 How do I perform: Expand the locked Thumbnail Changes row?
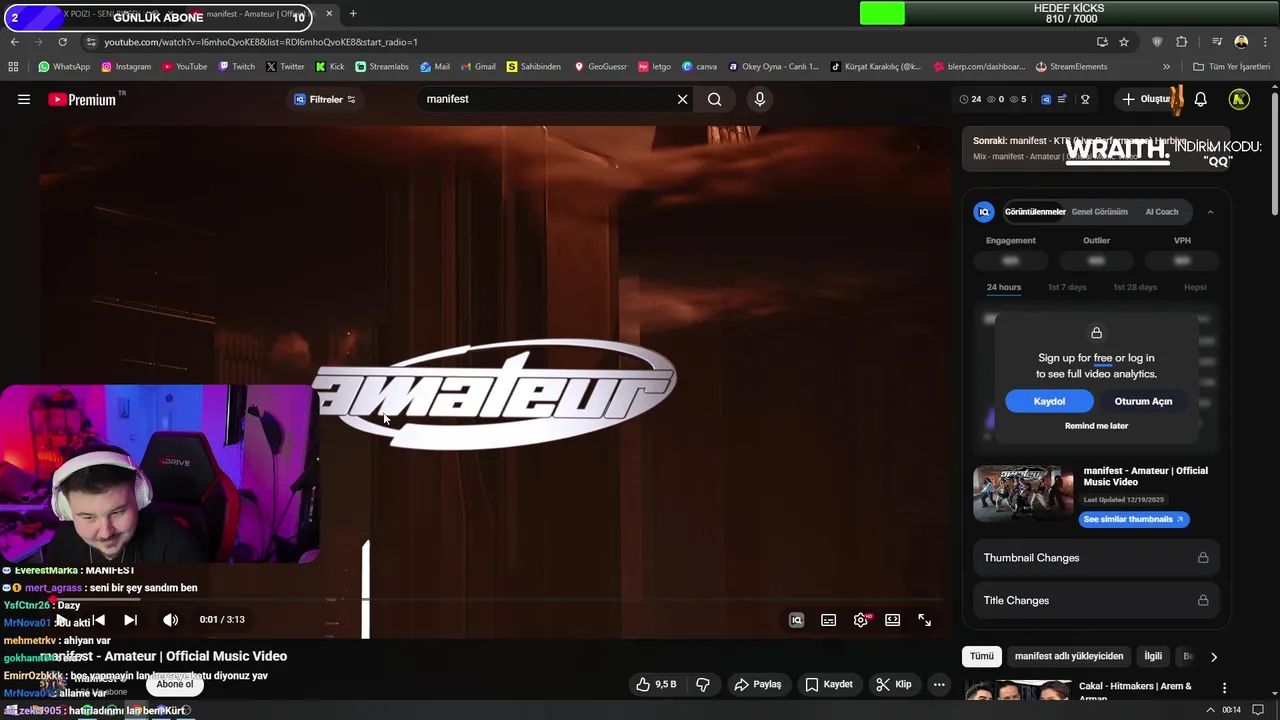[1096, 558]
